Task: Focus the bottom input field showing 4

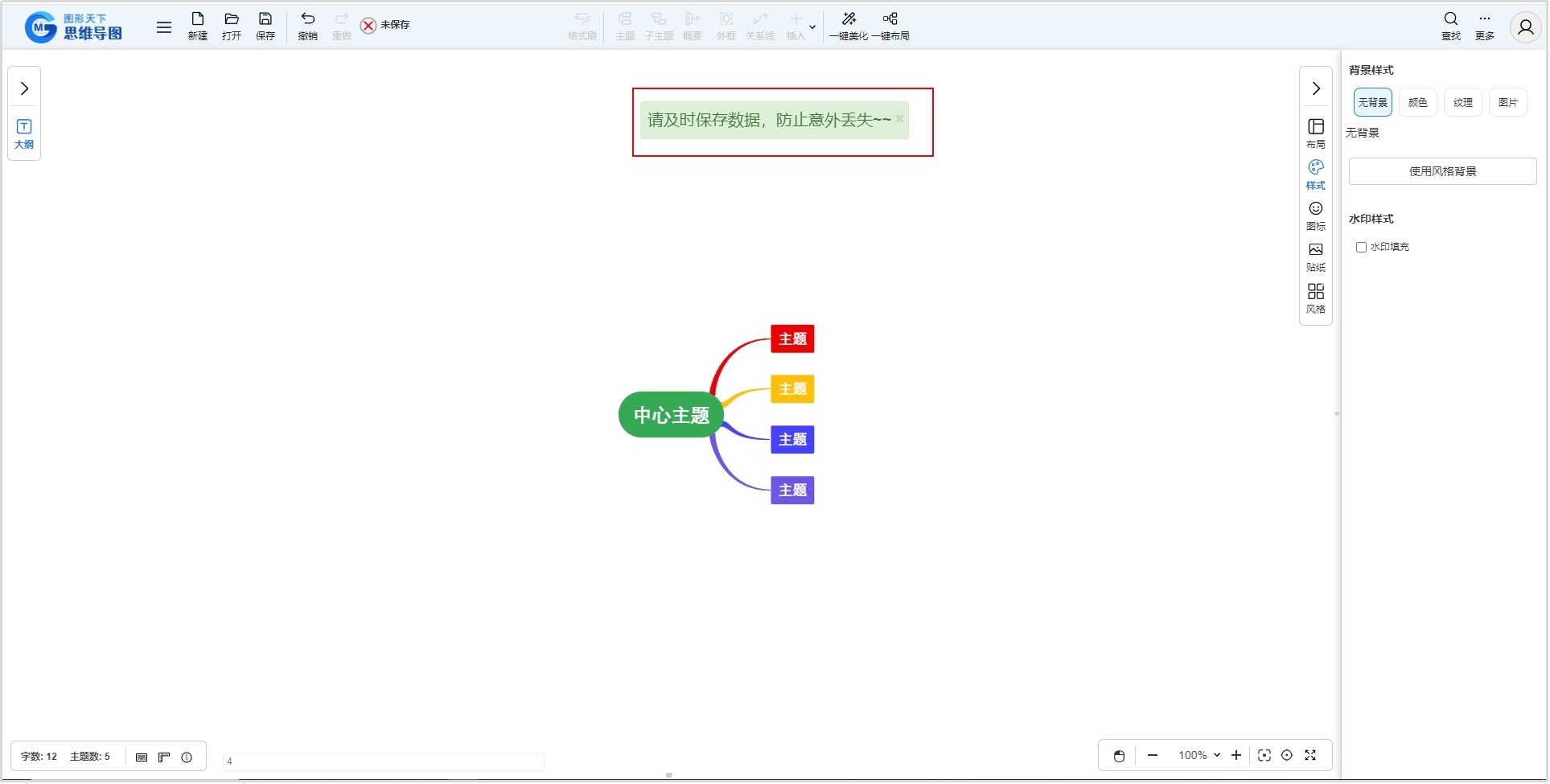Action: point(384,761)
